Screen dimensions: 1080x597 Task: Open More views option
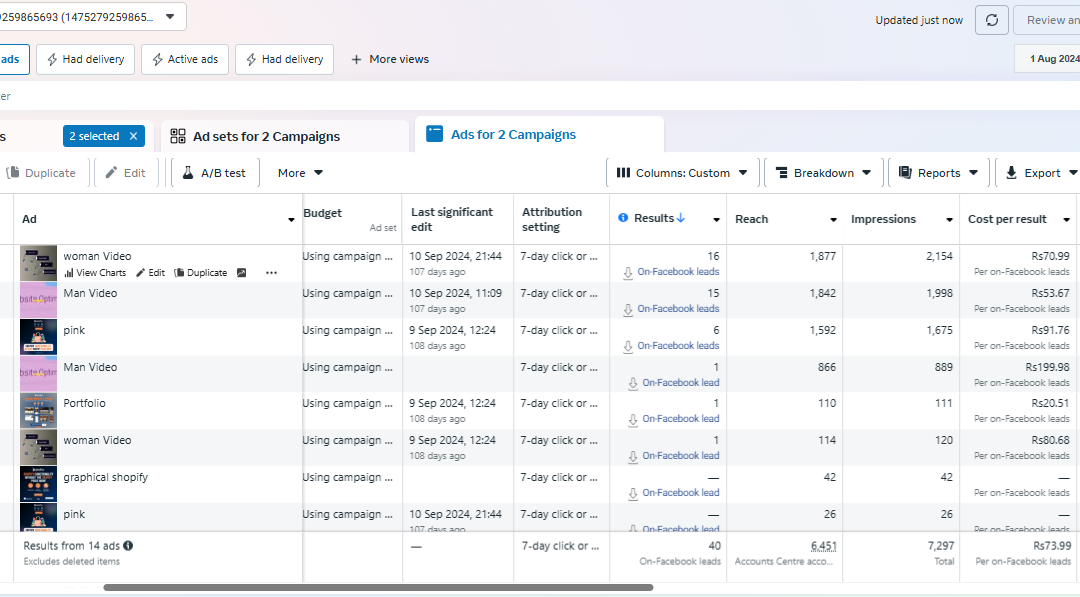(x=390, y=59)
